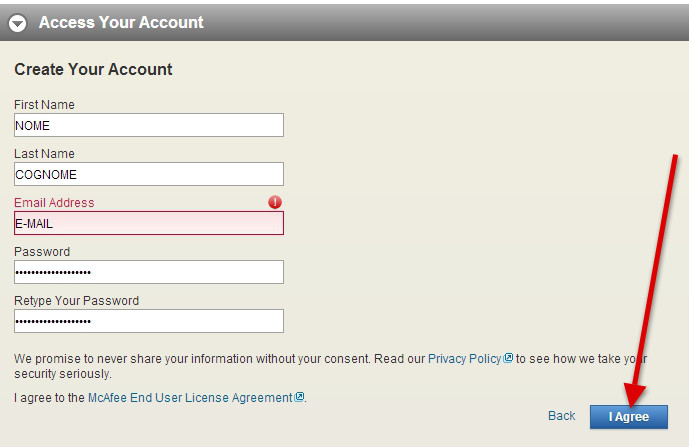Focus the Retype Your Password field
The height and width of the screenshot is (447, 689).
point(148,321)
